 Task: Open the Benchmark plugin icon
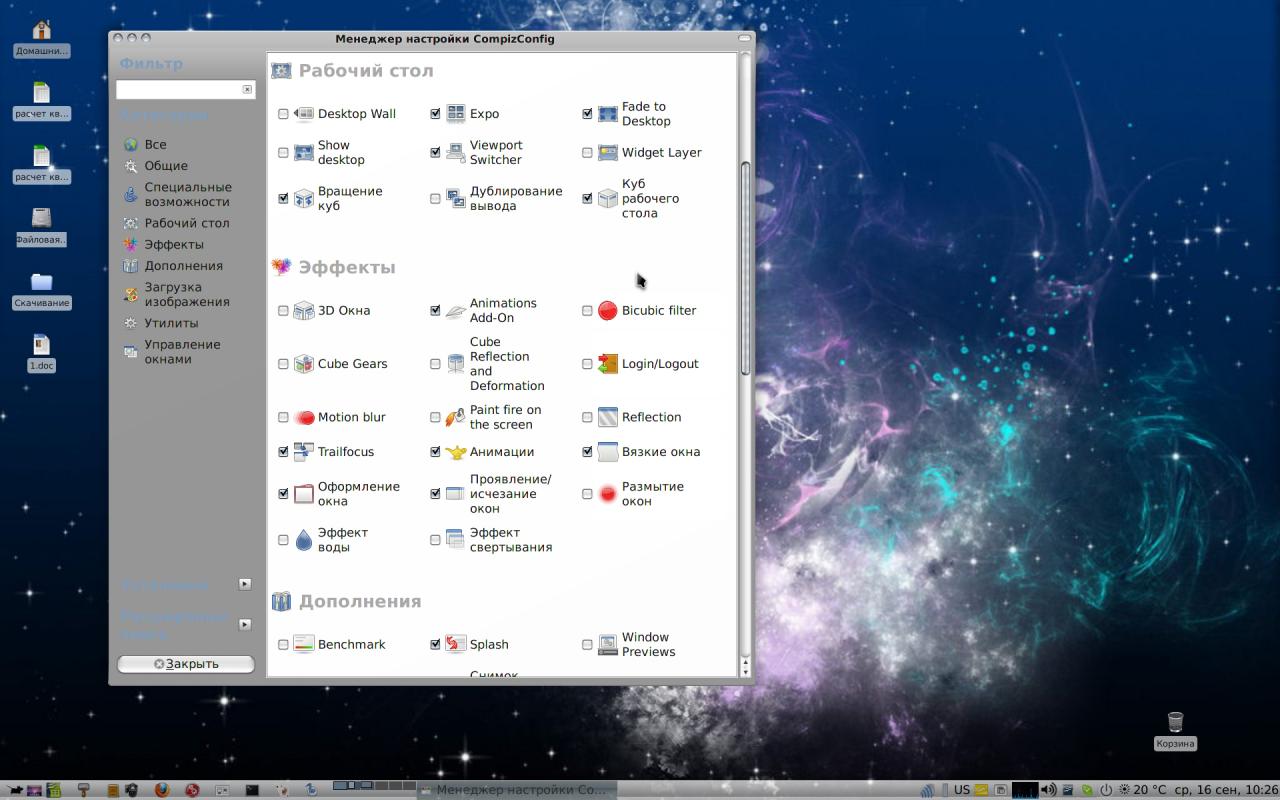coord(304,645)
